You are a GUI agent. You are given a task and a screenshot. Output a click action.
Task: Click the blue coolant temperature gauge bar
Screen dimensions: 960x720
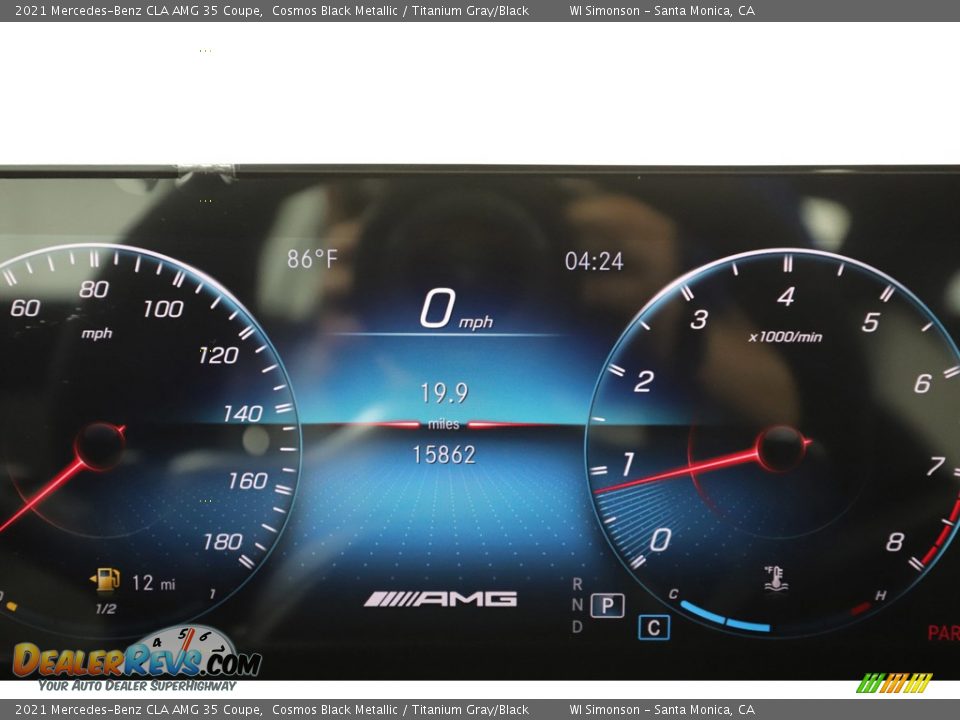[x=725, y=617]
